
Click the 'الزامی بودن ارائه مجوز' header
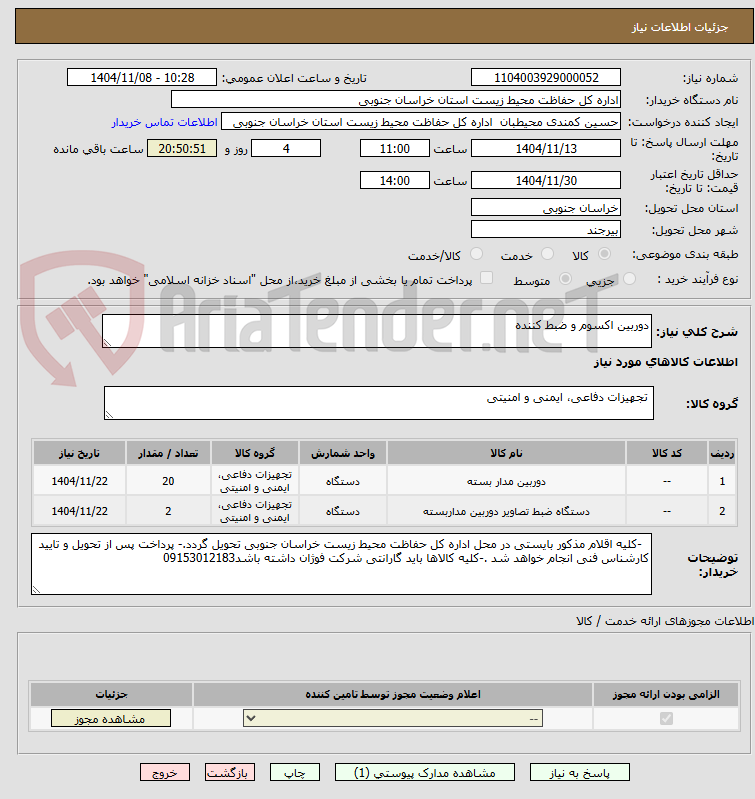[666, 695]
